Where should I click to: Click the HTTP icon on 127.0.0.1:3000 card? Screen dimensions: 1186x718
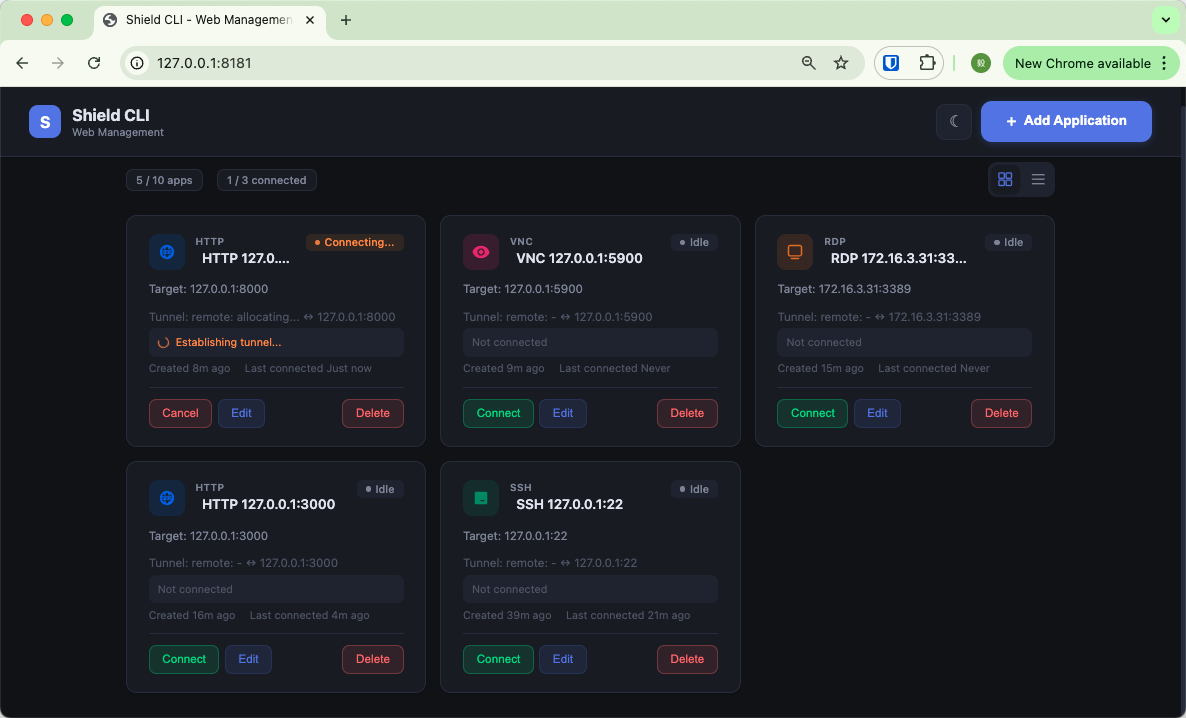pyautogui.click(x=166, y=498)
